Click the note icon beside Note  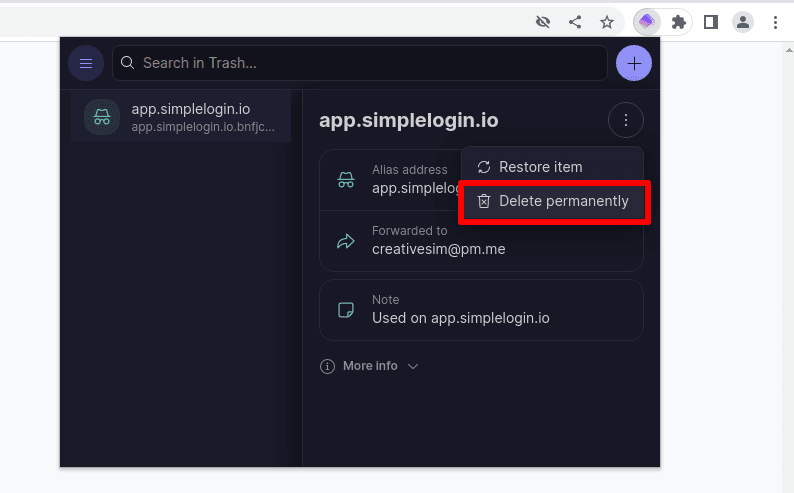click(346, 310)
